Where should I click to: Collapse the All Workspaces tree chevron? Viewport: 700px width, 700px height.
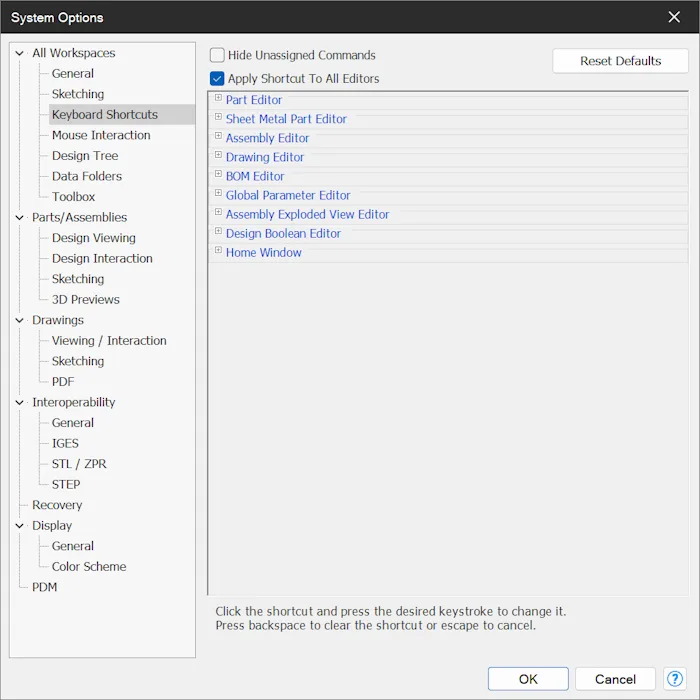coord(19,53)
